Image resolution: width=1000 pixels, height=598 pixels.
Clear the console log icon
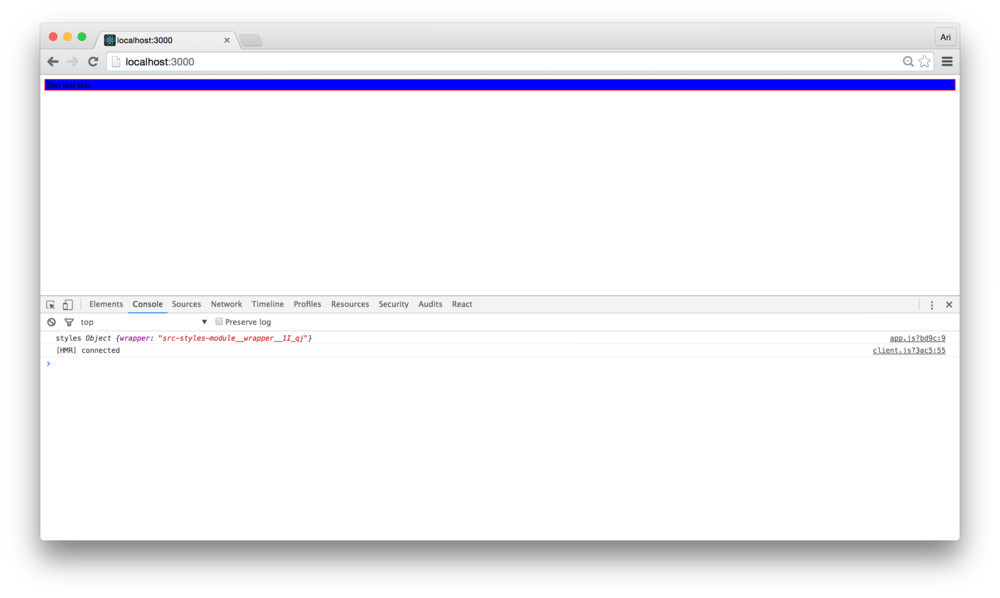(x=51, y=322)
